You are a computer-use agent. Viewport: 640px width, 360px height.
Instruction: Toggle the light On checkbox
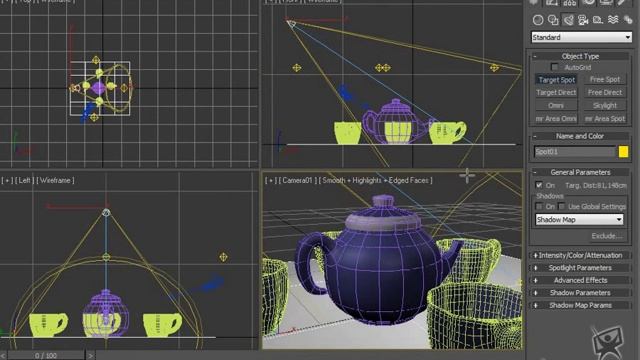click(x=539, y=185)
